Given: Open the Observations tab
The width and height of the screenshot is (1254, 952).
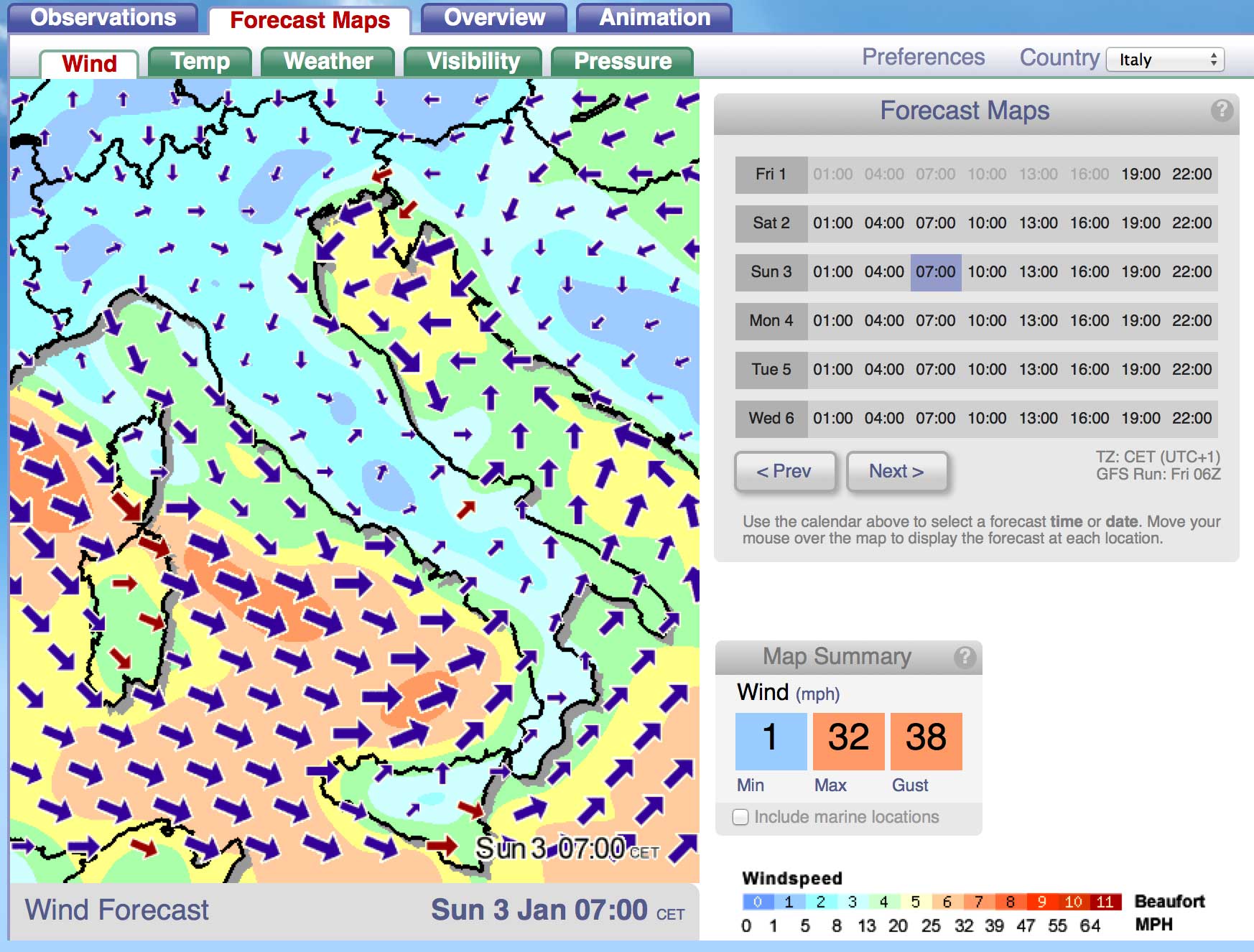Looking at the screenshot, I should (103, 18).
